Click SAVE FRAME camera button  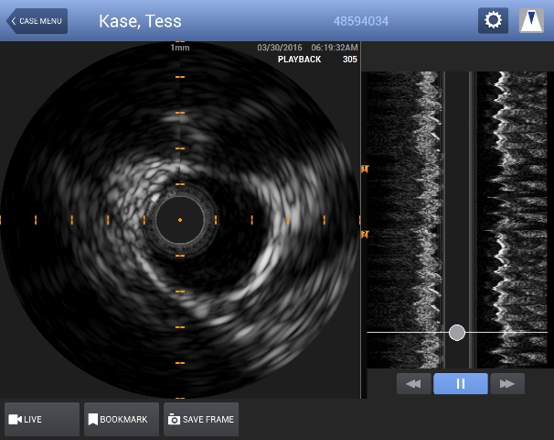(x=201, y=419)
